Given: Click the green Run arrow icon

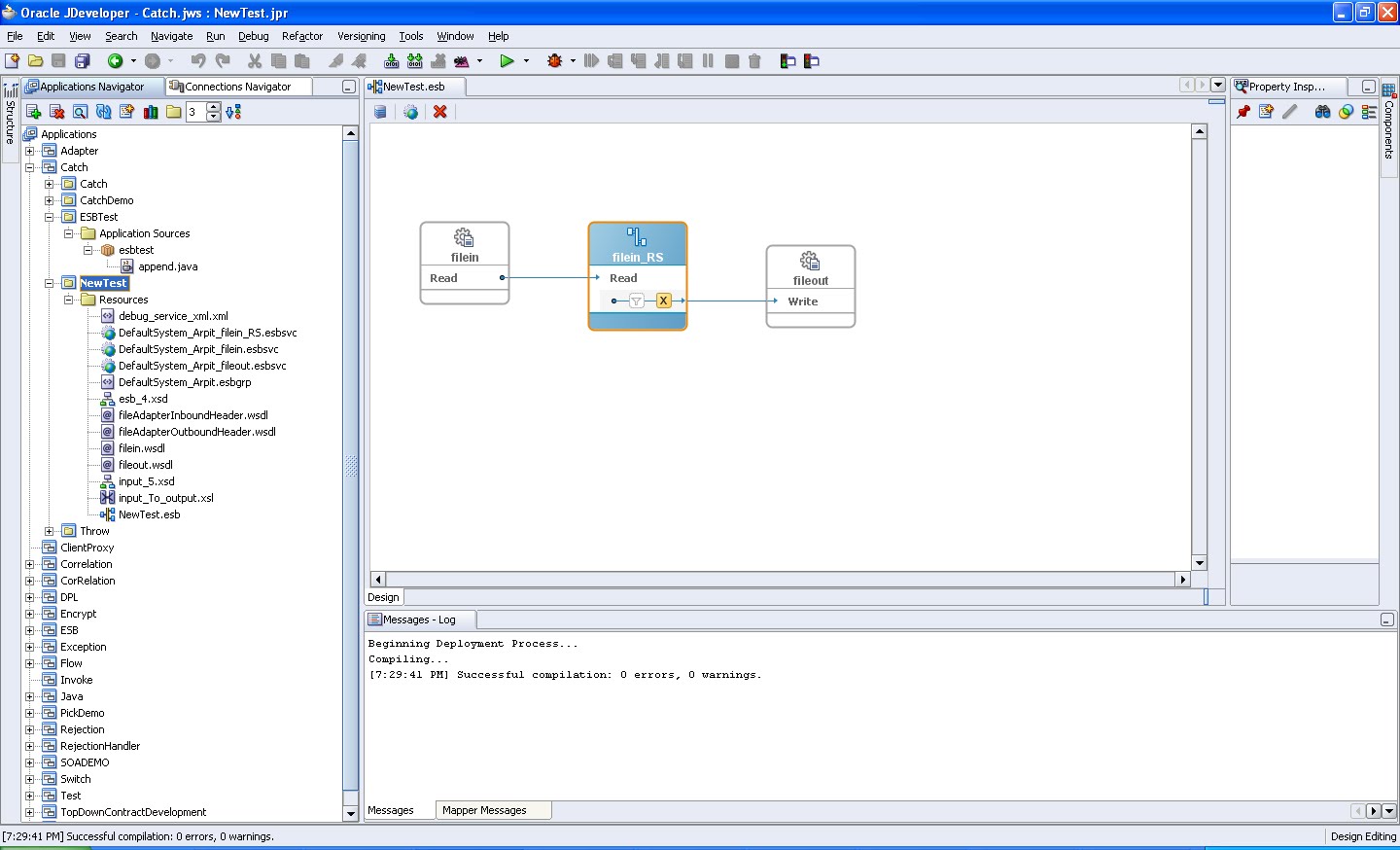Looking at the screenshot, I should pyautogui.click(x=507, y=60).
